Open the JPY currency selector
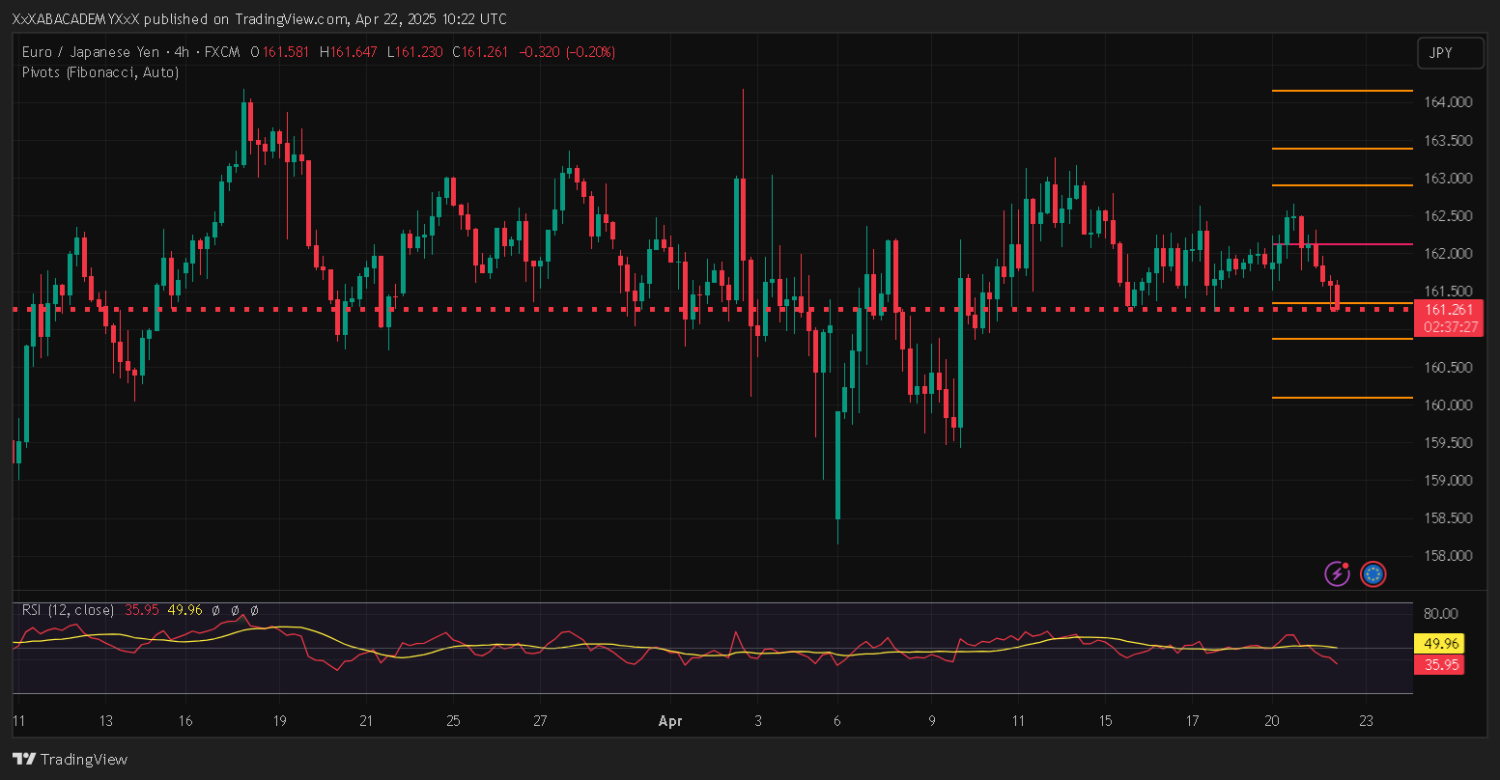 click(x=1449, y=53)
